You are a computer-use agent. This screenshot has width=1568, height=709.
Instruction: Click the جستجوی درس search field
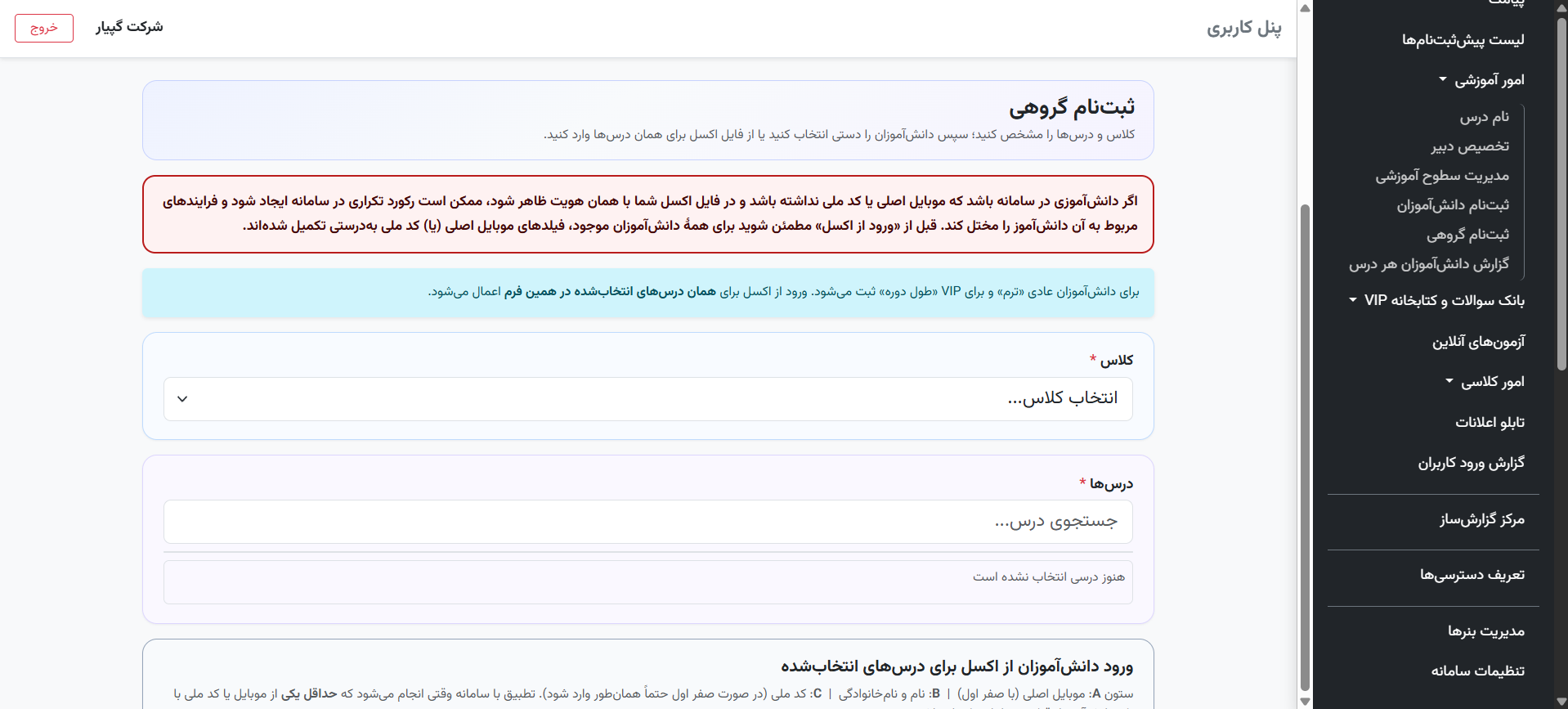pyautogui.click(x=647, y=522)
